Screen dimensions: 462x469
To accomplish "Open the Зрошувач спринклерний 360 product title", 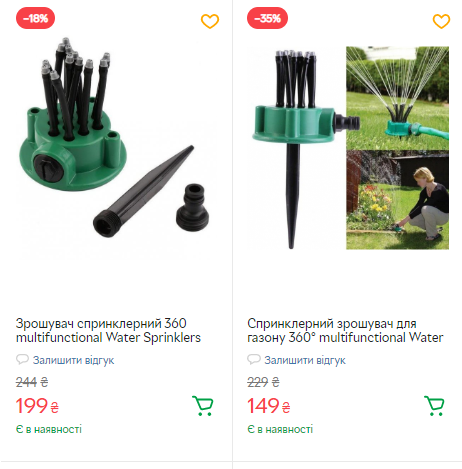I will 108,330.
